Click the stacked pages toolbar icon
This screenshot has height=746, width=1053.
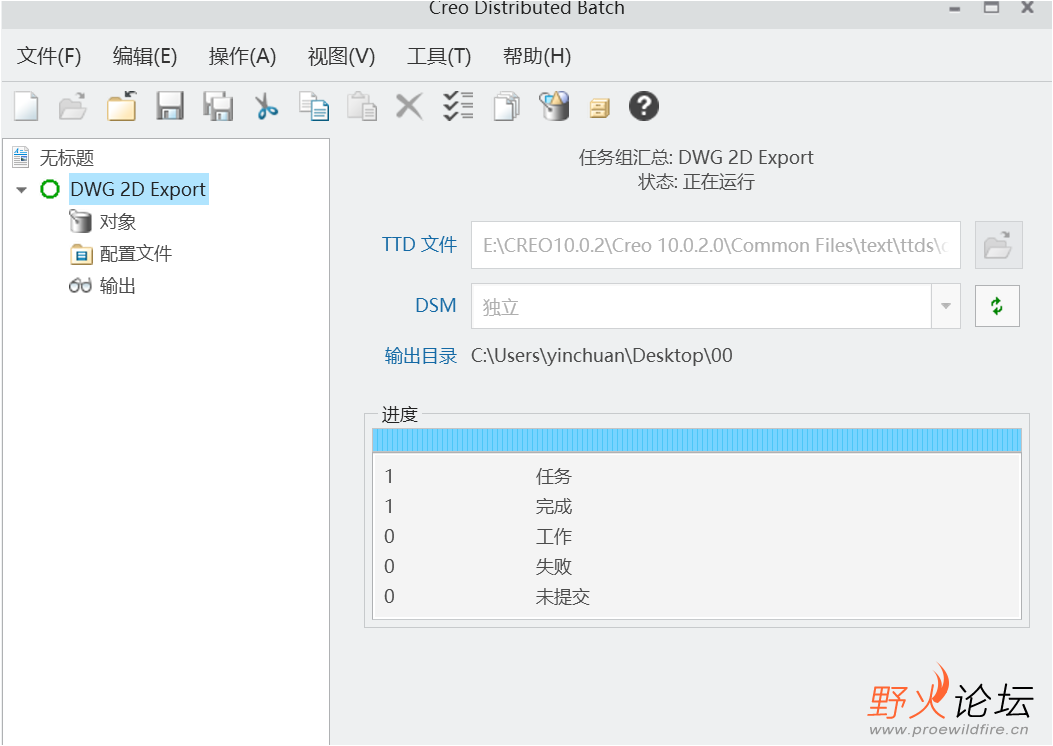(506, 106)
